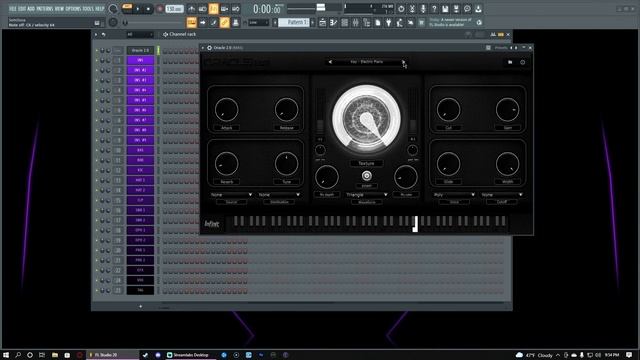The width and height of the screenshot is (640, 360).
Task: Click the mixer faders icon in toolbar
Action: 356,23
